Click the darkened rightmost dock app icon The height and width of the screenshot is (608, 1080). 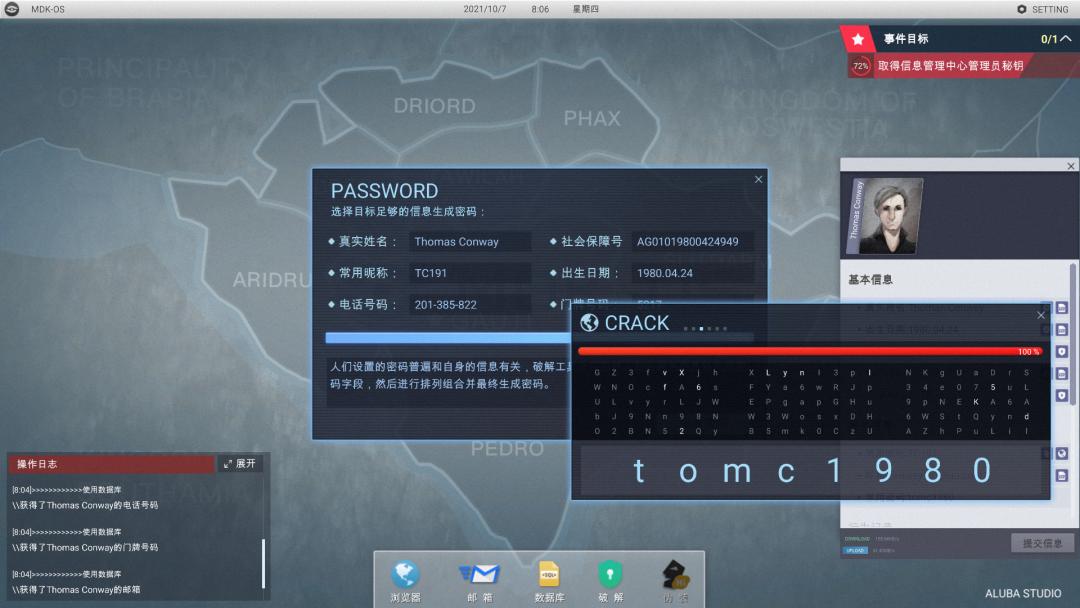[x=676, y=578]
